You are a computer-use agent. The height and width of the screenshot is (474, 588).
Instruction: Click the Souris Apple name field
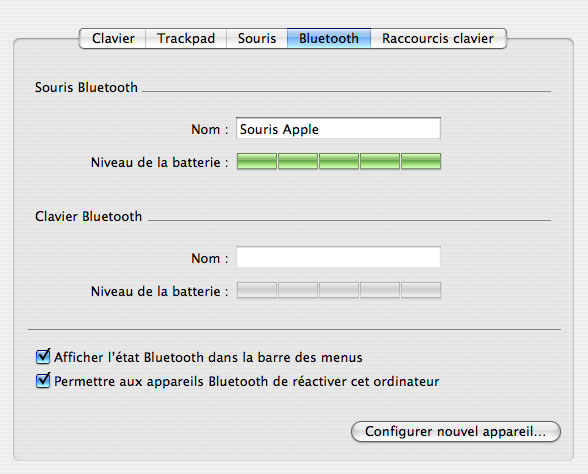coord(338,129)
